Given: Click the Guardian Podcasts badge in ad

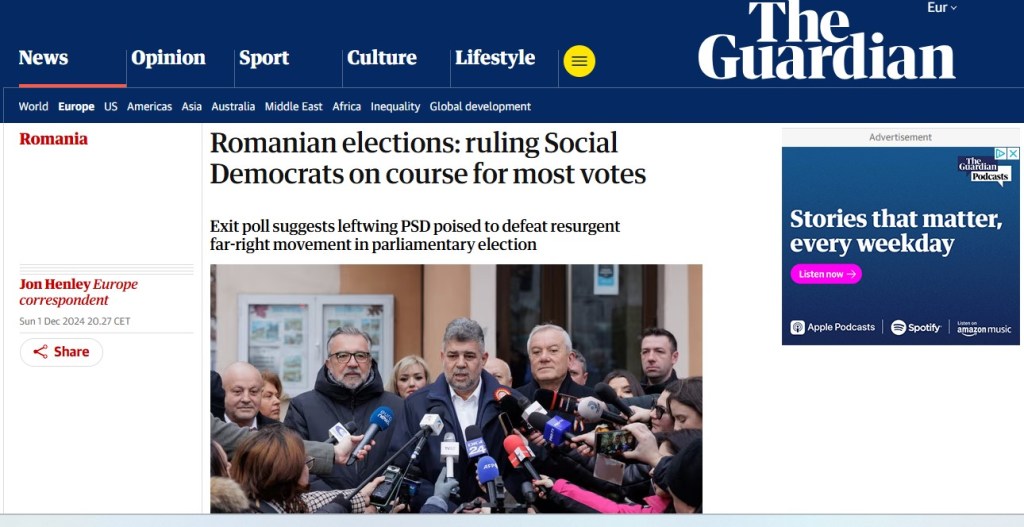Looking at the screenshot, I should pos(984,169).
